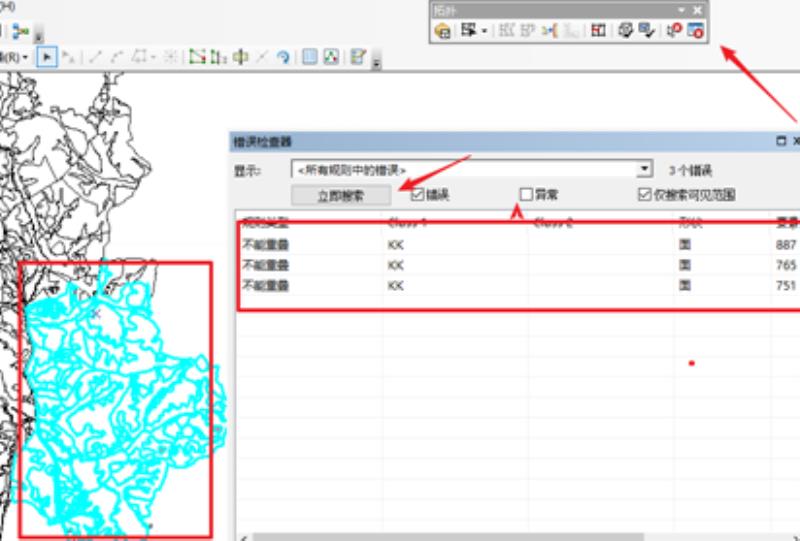The image size is (800, 541).
Task: Maximize the Error Inspector window
Action: click(781, 141)
